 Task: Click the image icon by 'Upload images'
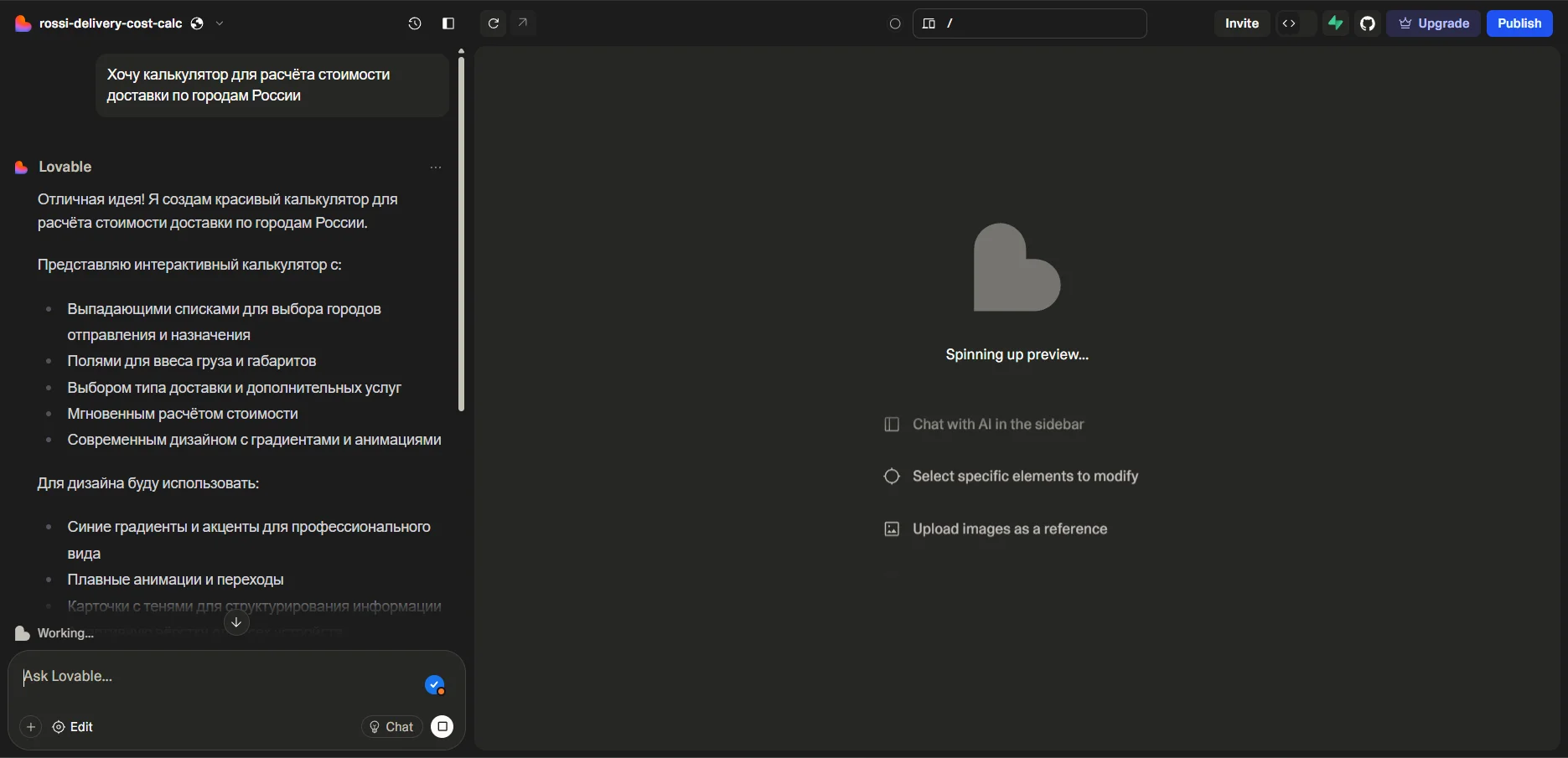click(x=892, y=529)
